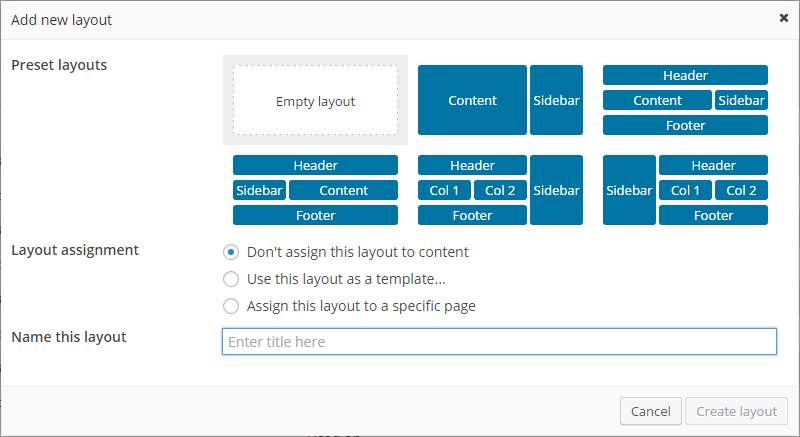Choose the Content and Sidebar preset layout

coord(500,100)
